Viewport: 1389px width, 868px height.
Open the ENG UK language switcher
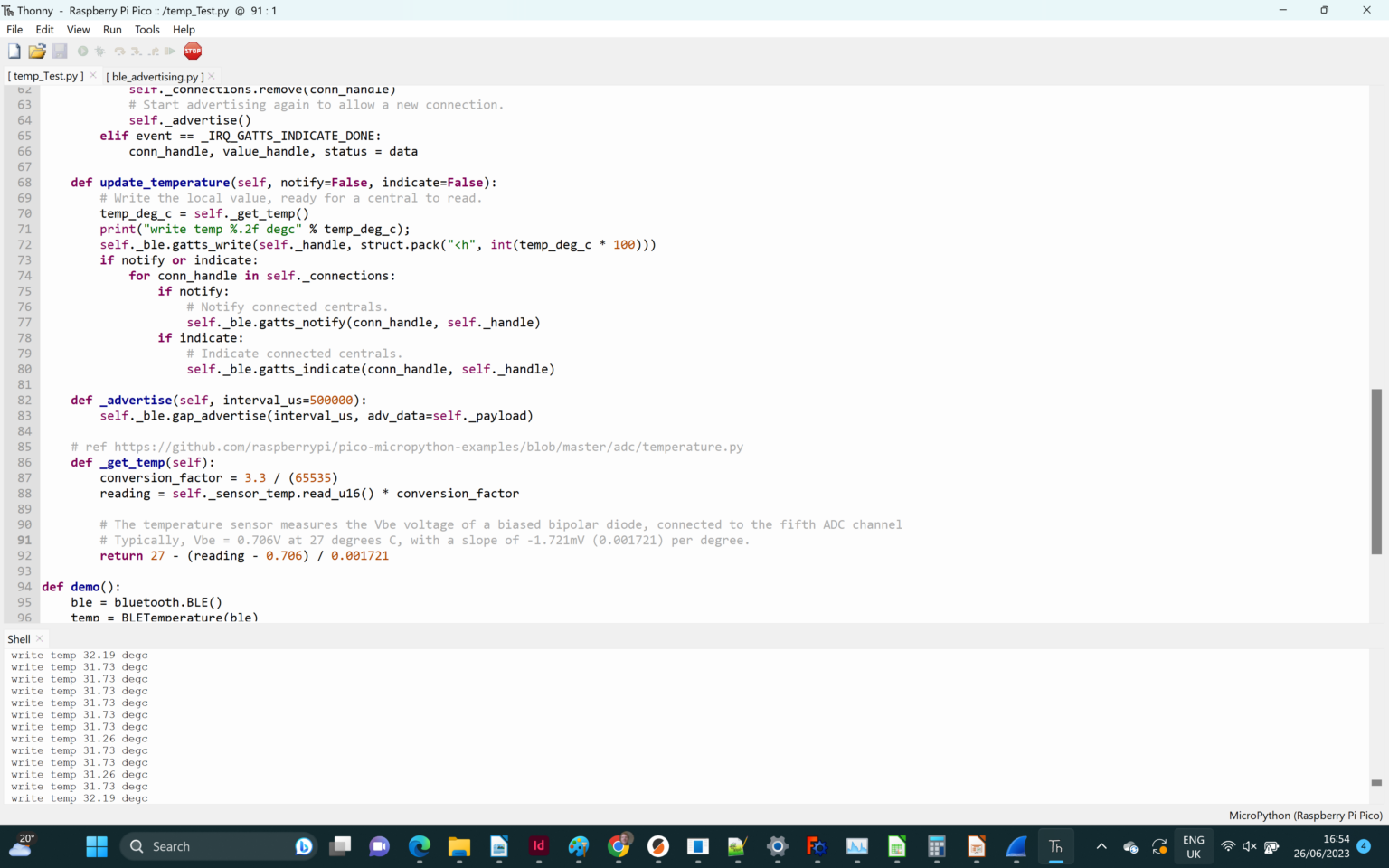(1193, 846)
